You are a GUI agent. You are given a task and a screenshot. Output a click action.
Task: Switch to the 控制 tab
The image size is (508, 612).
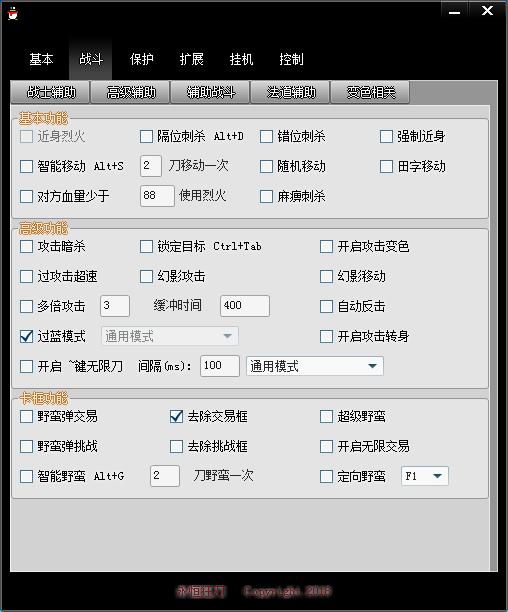click(x=291, y=59)
